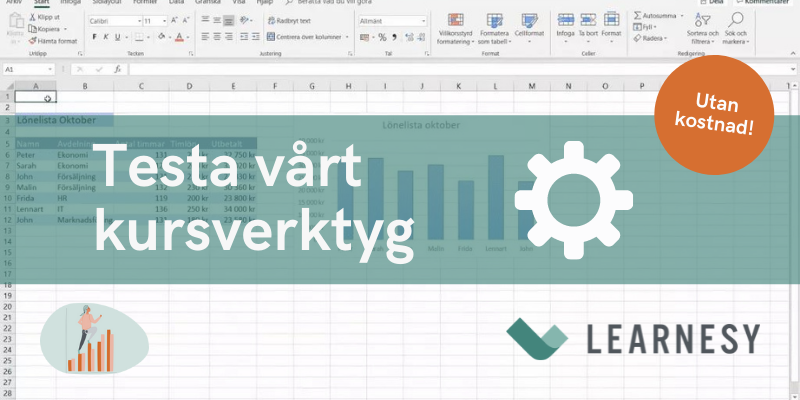This screenshot has width=800, height=400.
Task: Switch to the Formler ribbon tab
Action: (x=145, y=2)
